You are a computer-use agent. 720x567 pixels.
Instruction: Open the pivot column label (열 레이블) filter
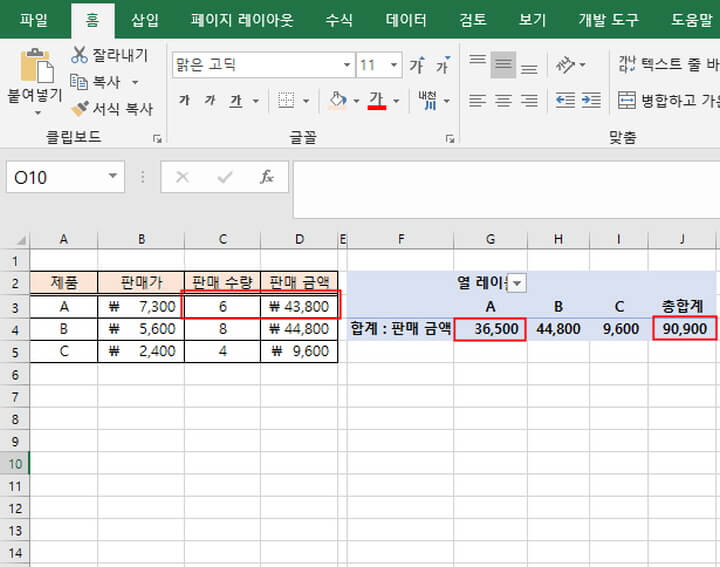517,283
